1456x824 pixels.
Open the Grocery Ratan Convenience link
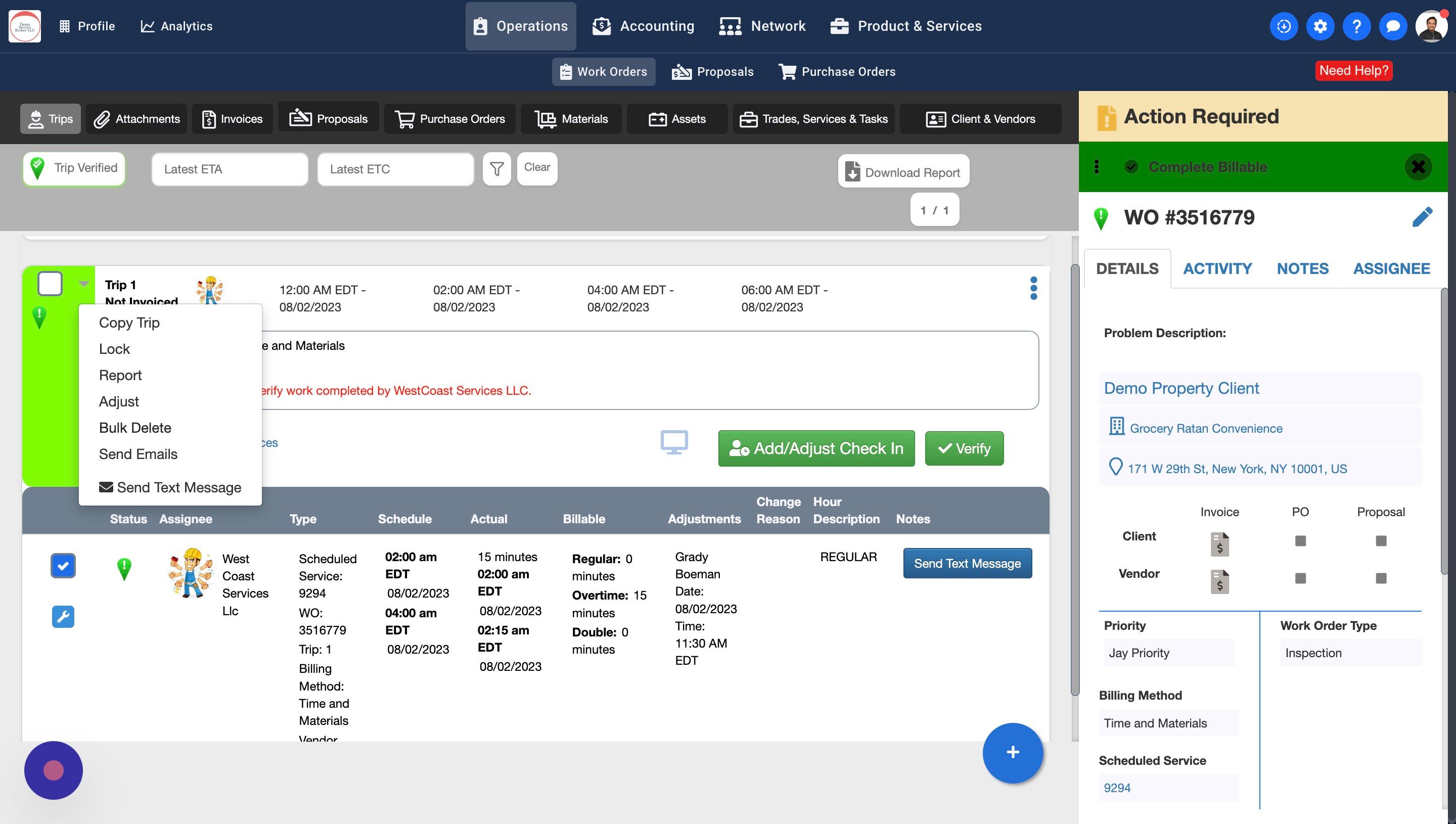(x=1205, y=428)
